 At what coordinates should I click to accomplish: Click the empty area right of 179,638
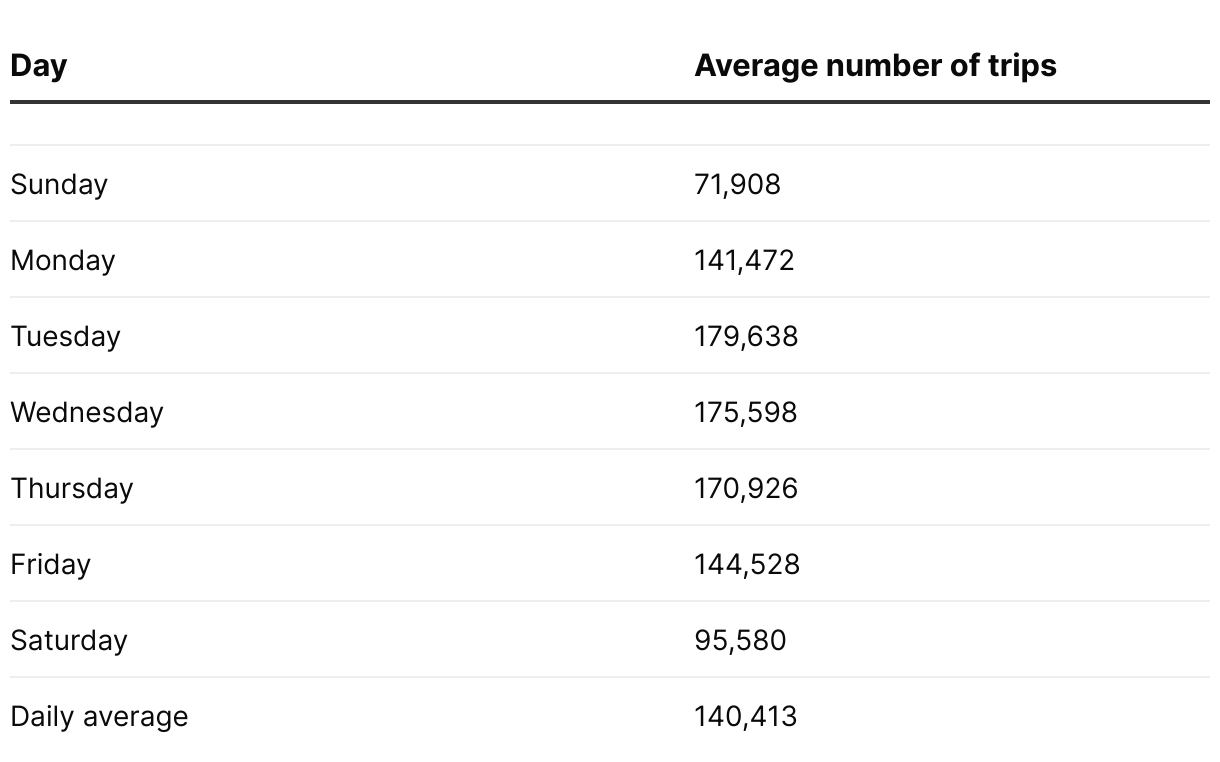pos(1000,337)
